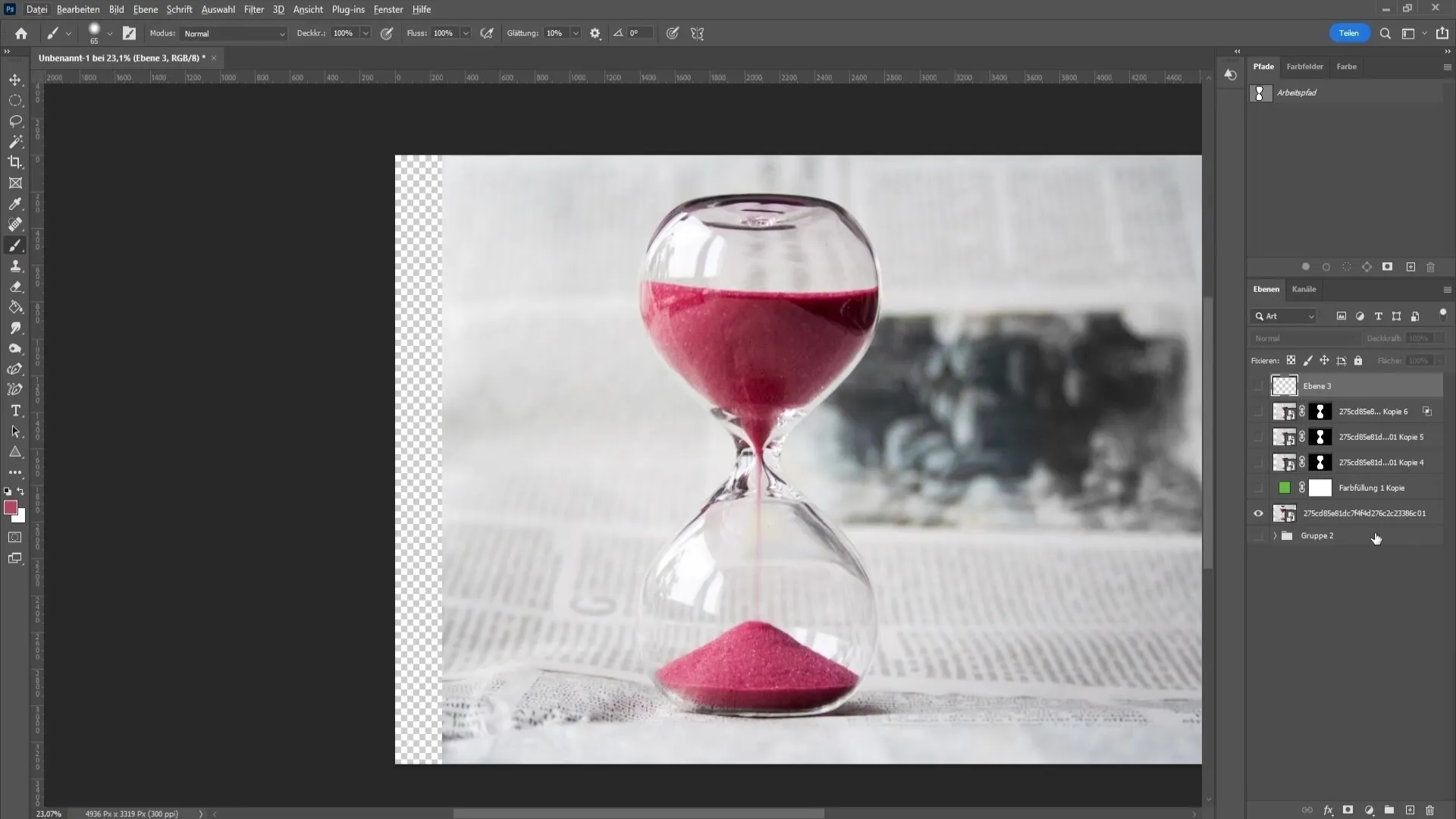This screenshot has height=819, width=1456.
Task: Toggle visibility of Gruppe 2
Action: [1258, 535]
